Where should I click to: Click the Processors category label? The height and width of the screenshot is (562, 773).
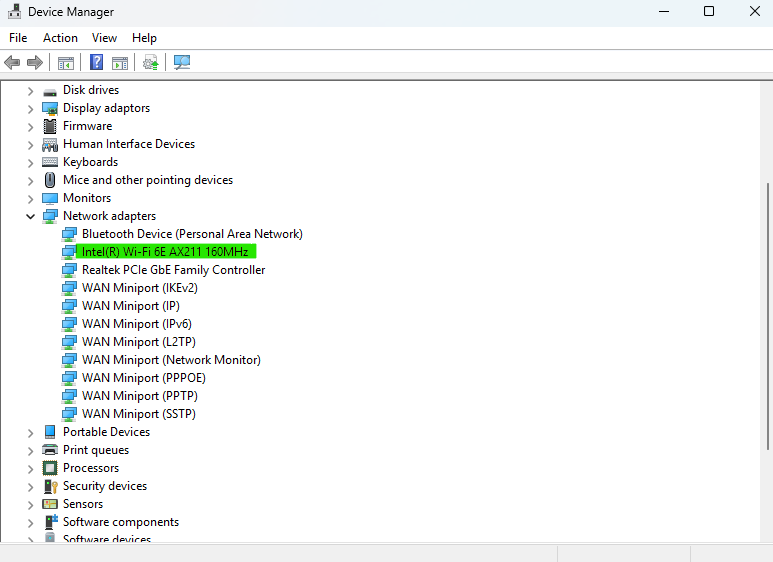91,468
